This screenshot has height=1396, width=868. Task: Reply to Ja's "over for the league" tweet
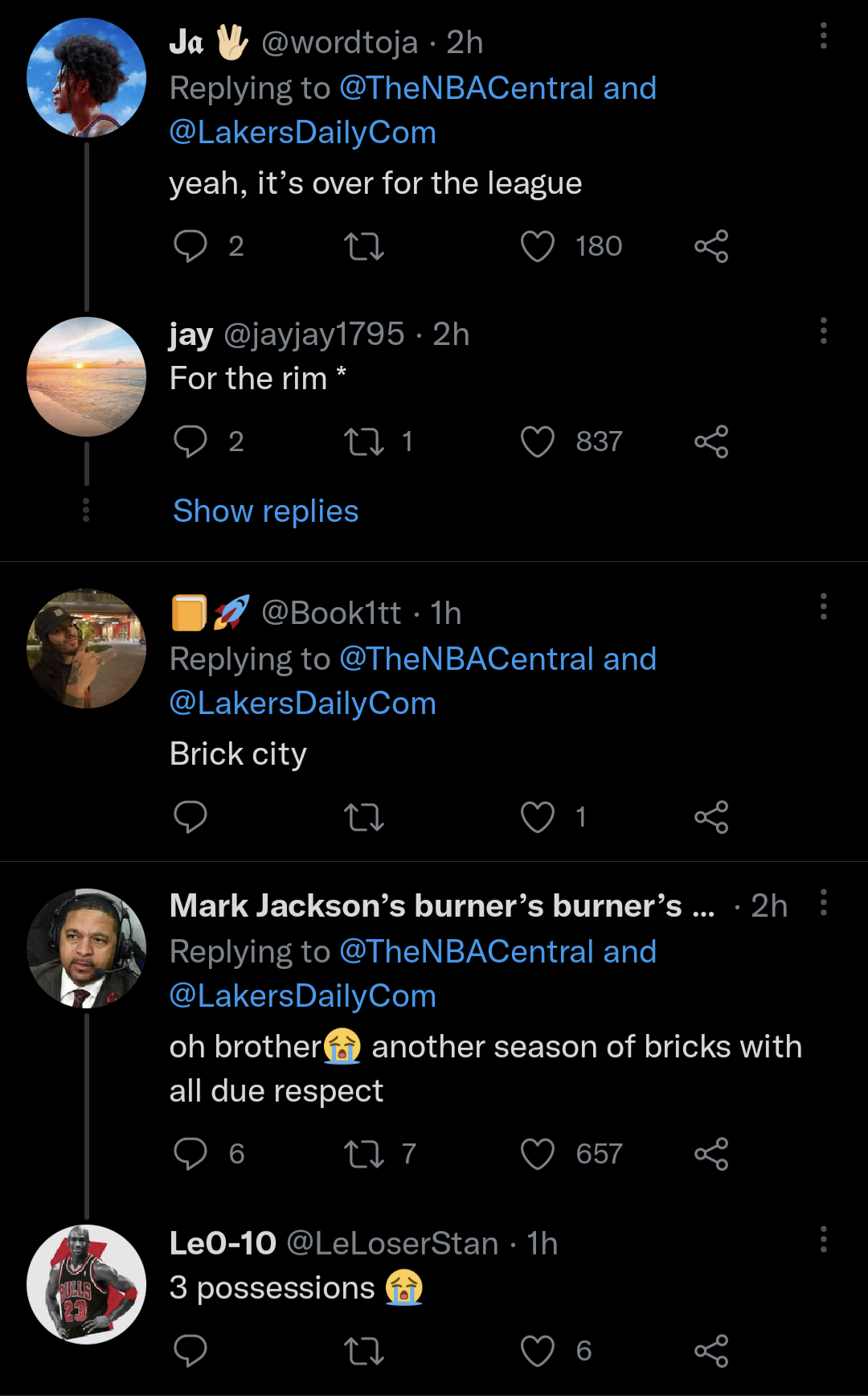(190, 246)
